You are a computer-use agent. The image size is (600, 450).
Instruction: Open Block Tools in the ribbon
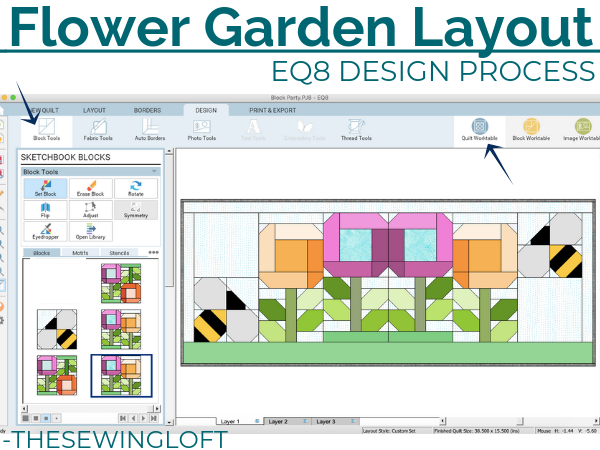46,130
